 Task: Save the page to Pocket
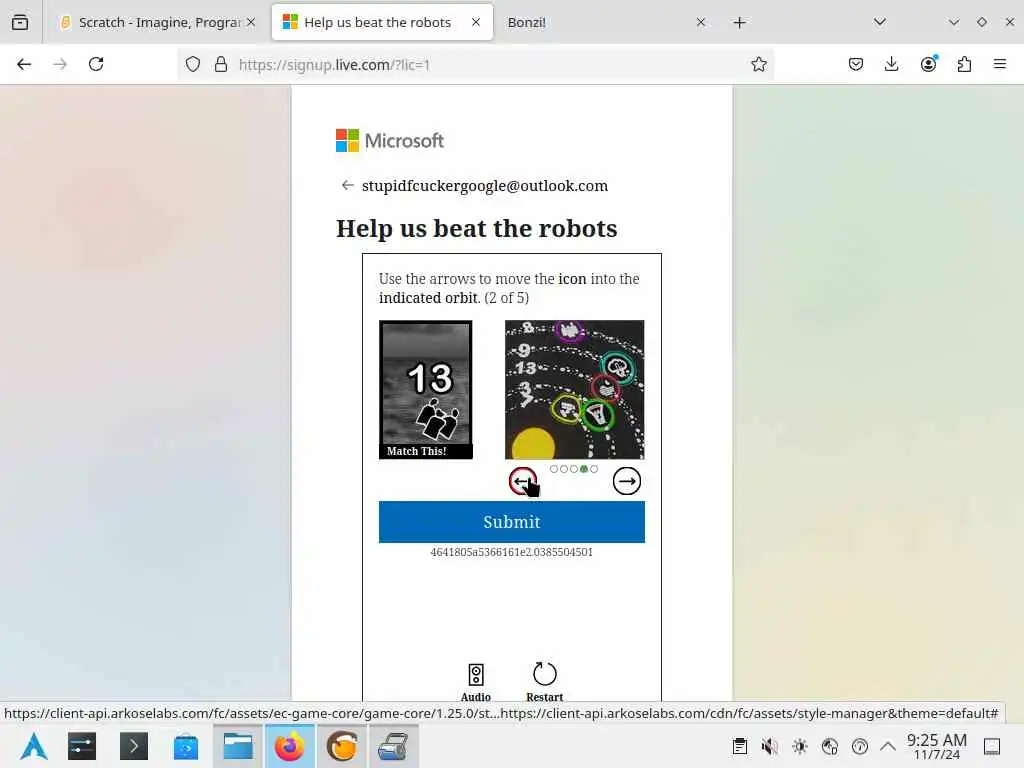coord(856,64)
